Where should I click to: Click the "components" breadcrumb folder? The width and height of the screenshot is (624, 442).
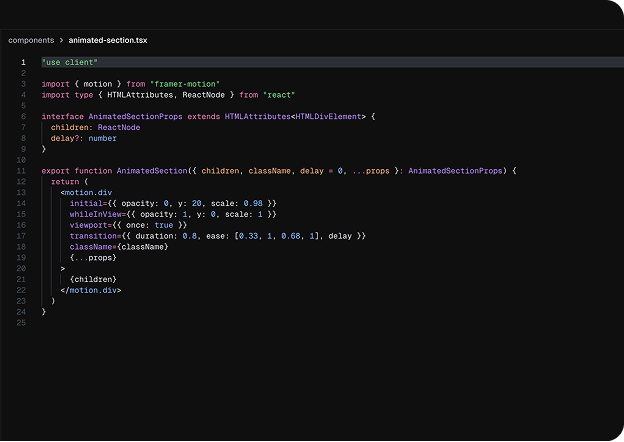(x=31, y=40)
